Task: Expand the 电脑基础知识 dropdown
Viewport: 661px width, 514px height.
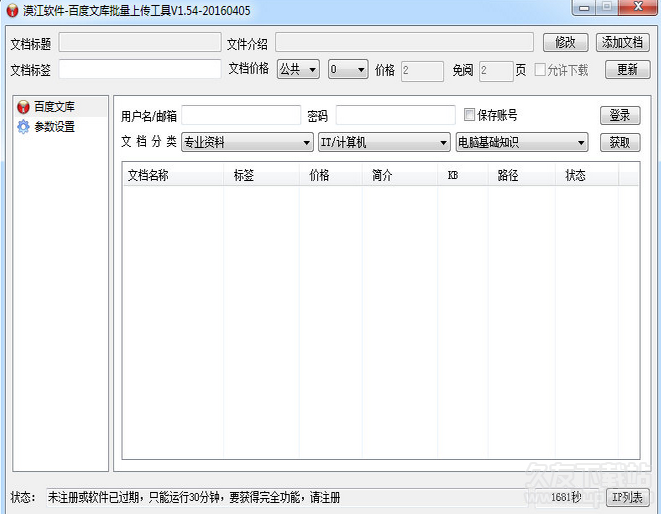Action: click(522, 142)
